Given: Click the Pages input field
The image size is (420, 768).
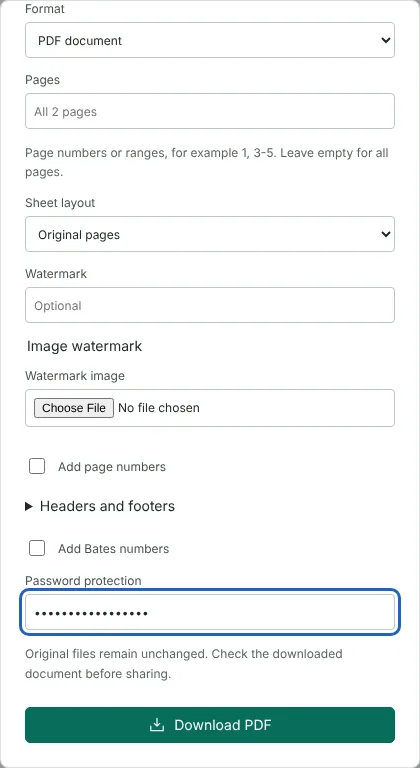Looking at the screenshot, I should click(210, 111).
